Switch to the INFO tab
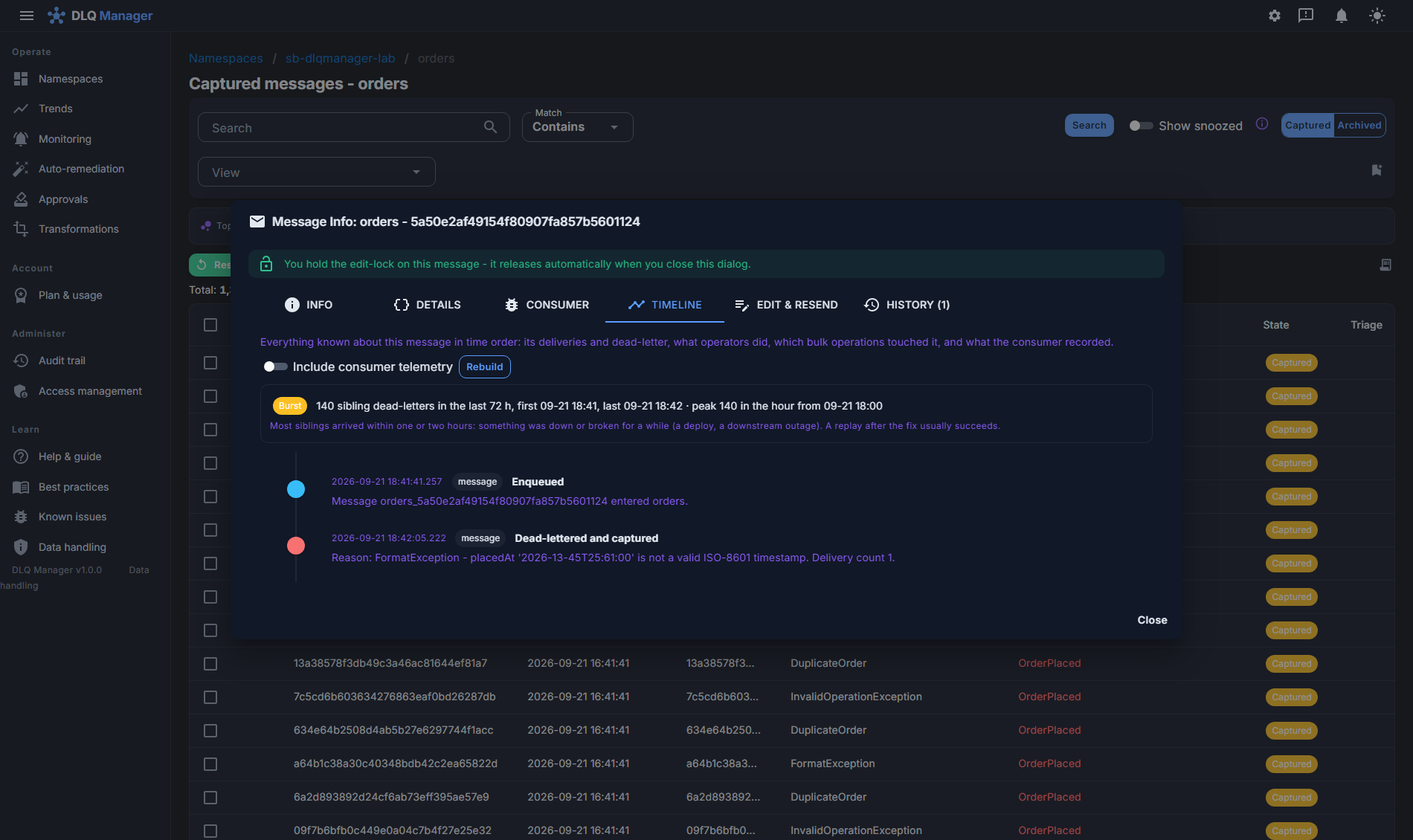 pos(309,305)
